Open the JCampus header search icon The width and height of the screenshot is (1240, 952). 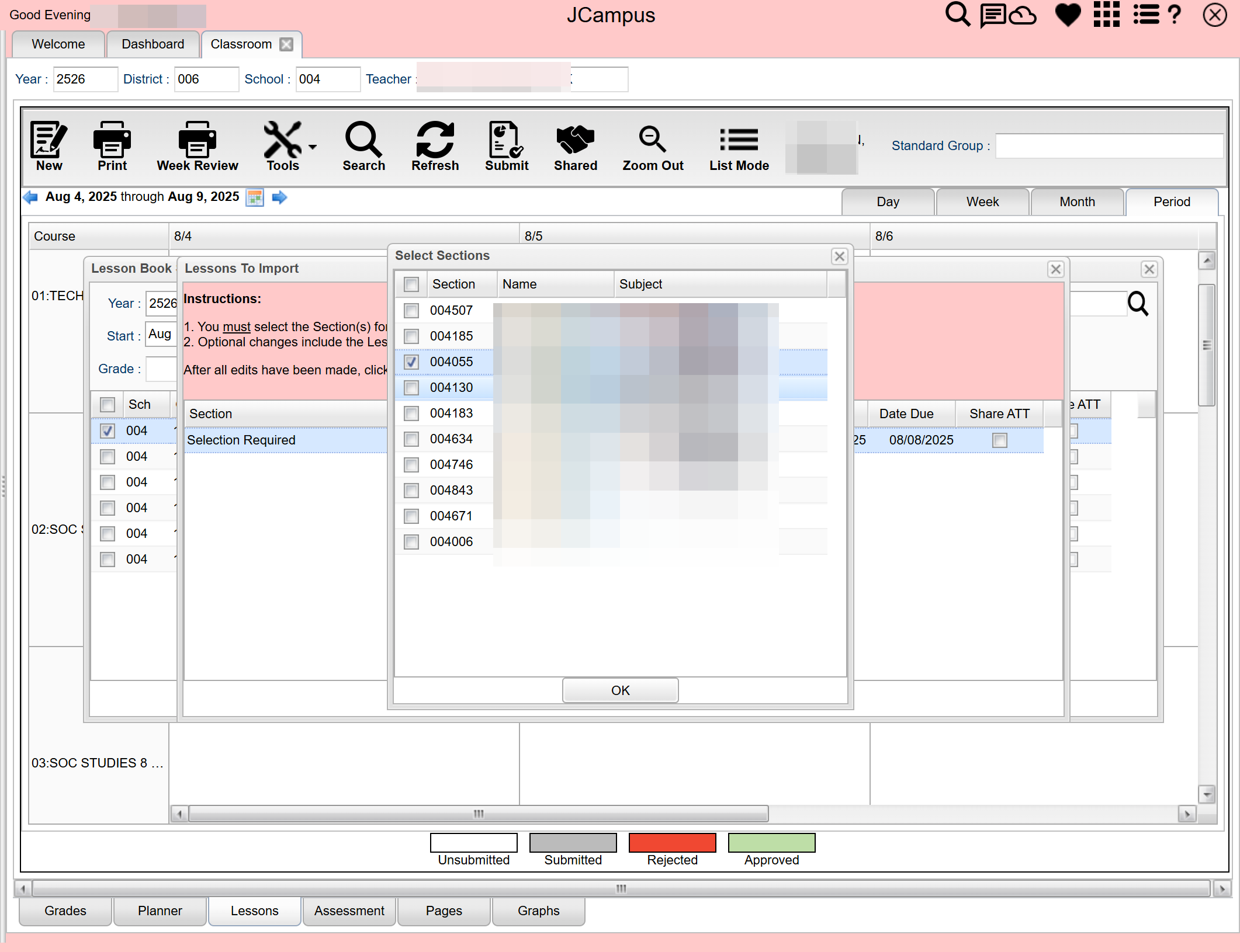[x=958, y=15]
